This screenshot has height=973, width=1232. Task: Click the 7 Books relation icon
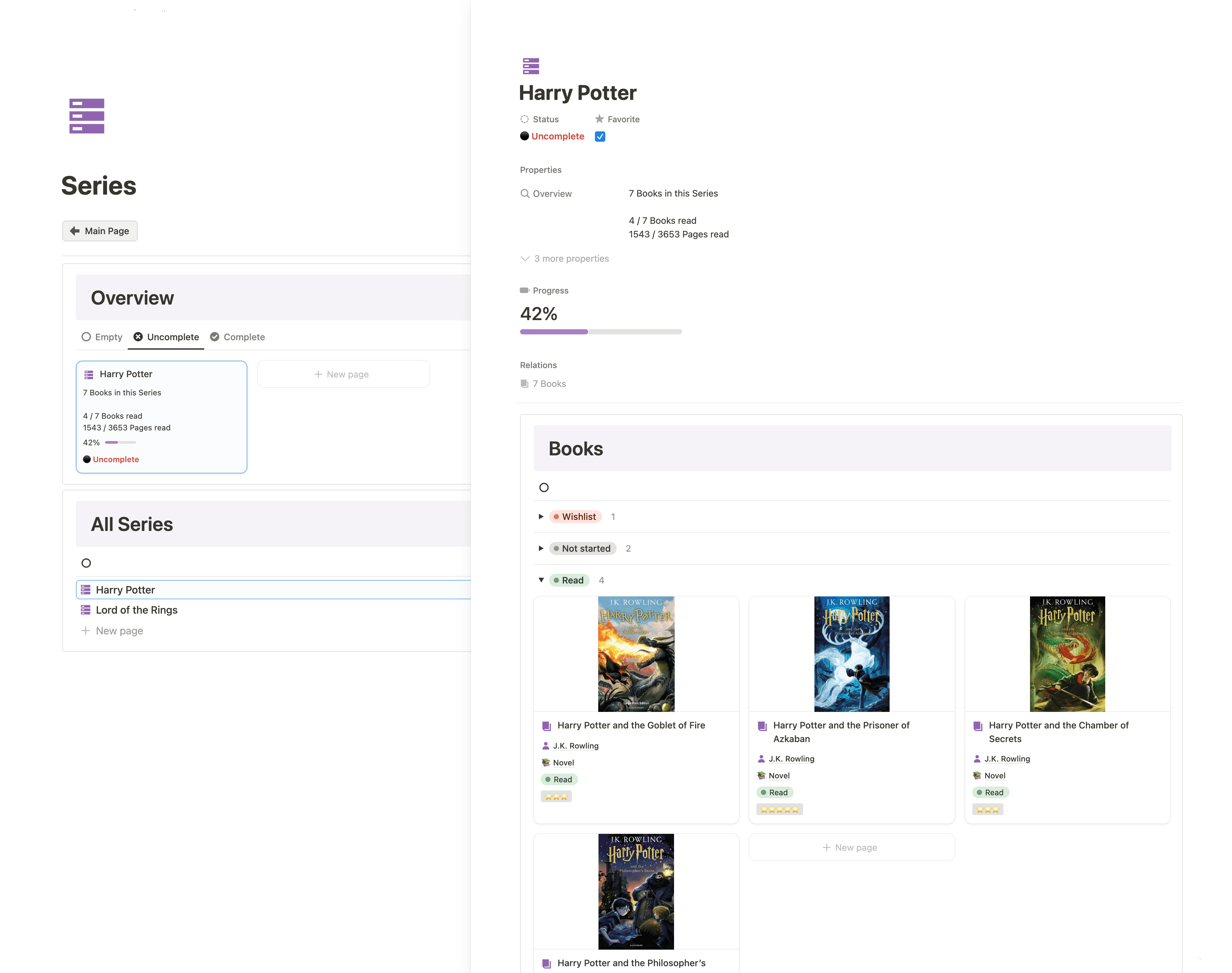coord(524,383)
